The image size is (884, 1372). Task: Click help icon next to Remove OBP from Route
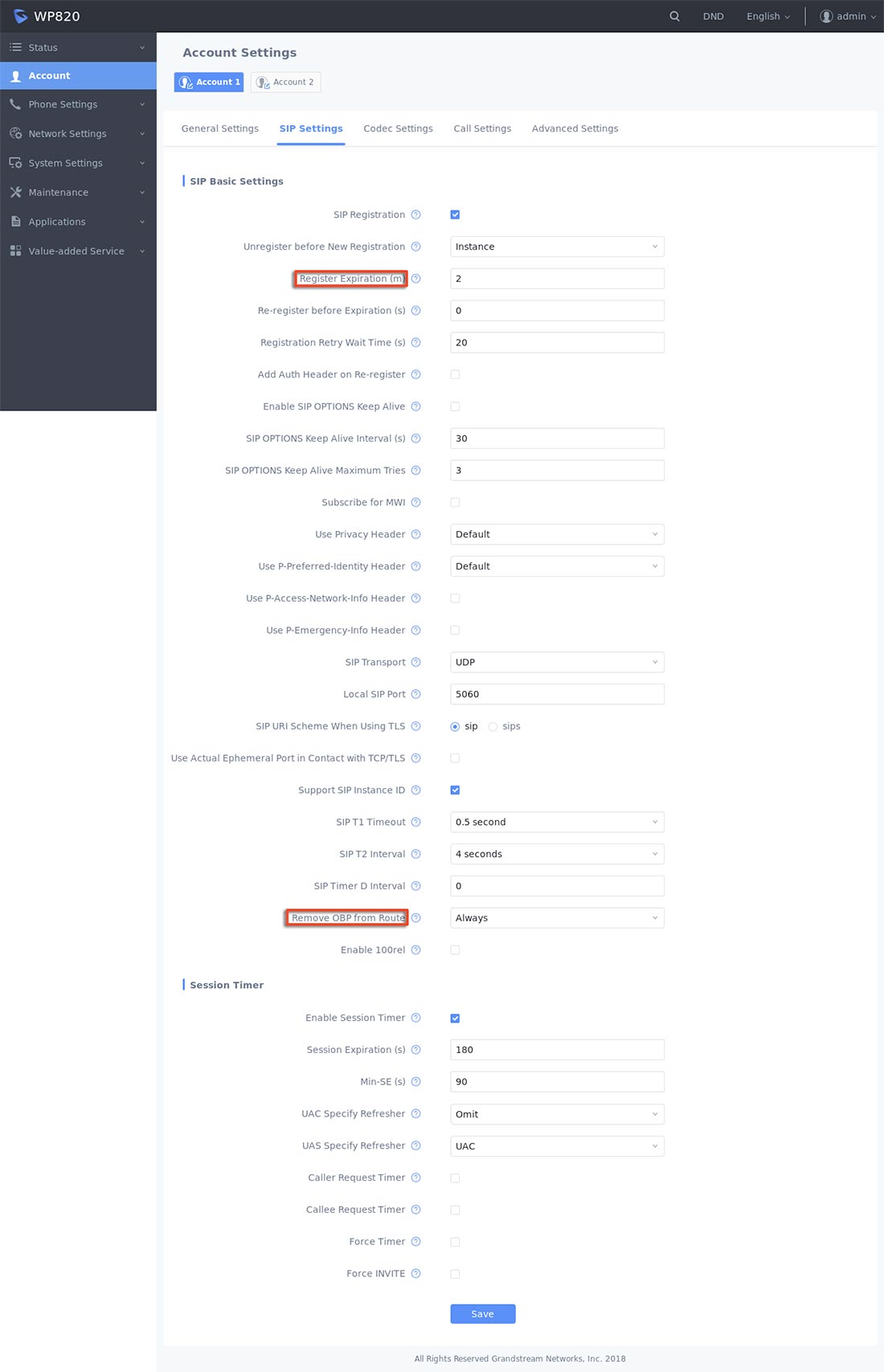415,917
